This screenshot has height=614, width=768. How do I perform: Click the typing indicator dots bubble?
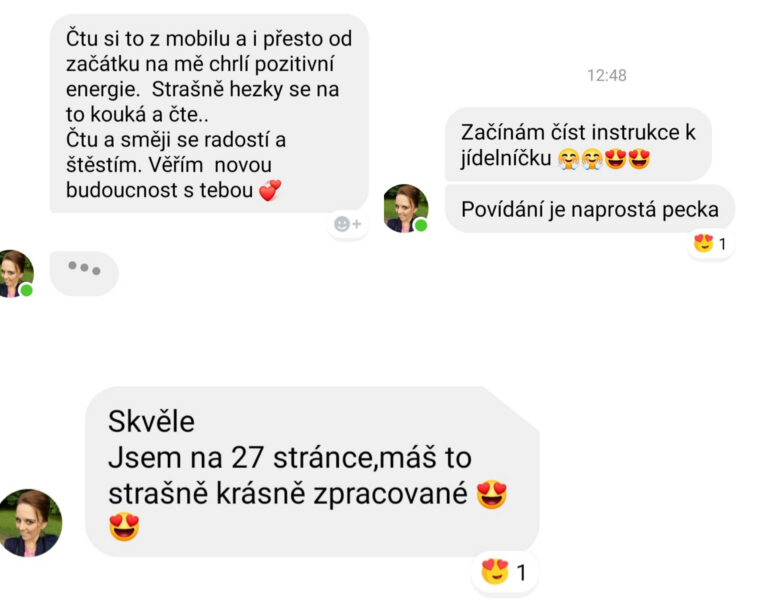click(x=84, y=273)
